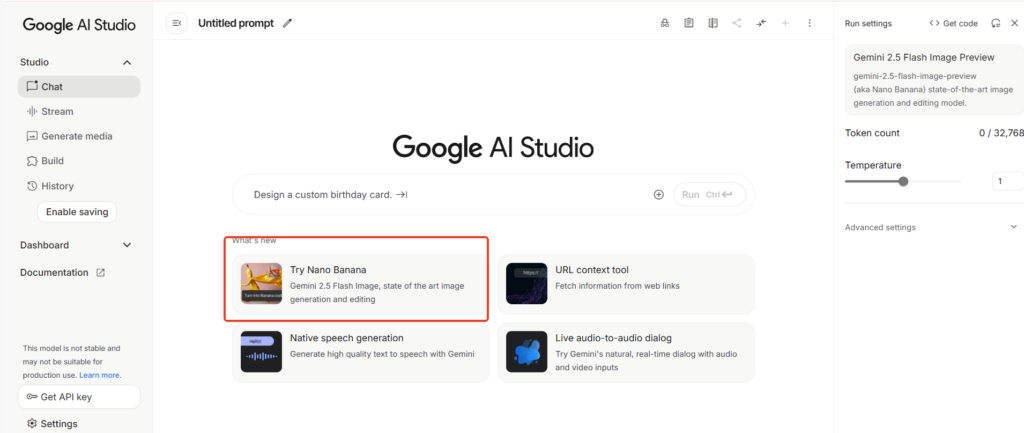Click the compress arrows icon in toolbar
The width and height of the screenshot is (1024, 433).
click(x=761, y=23)
